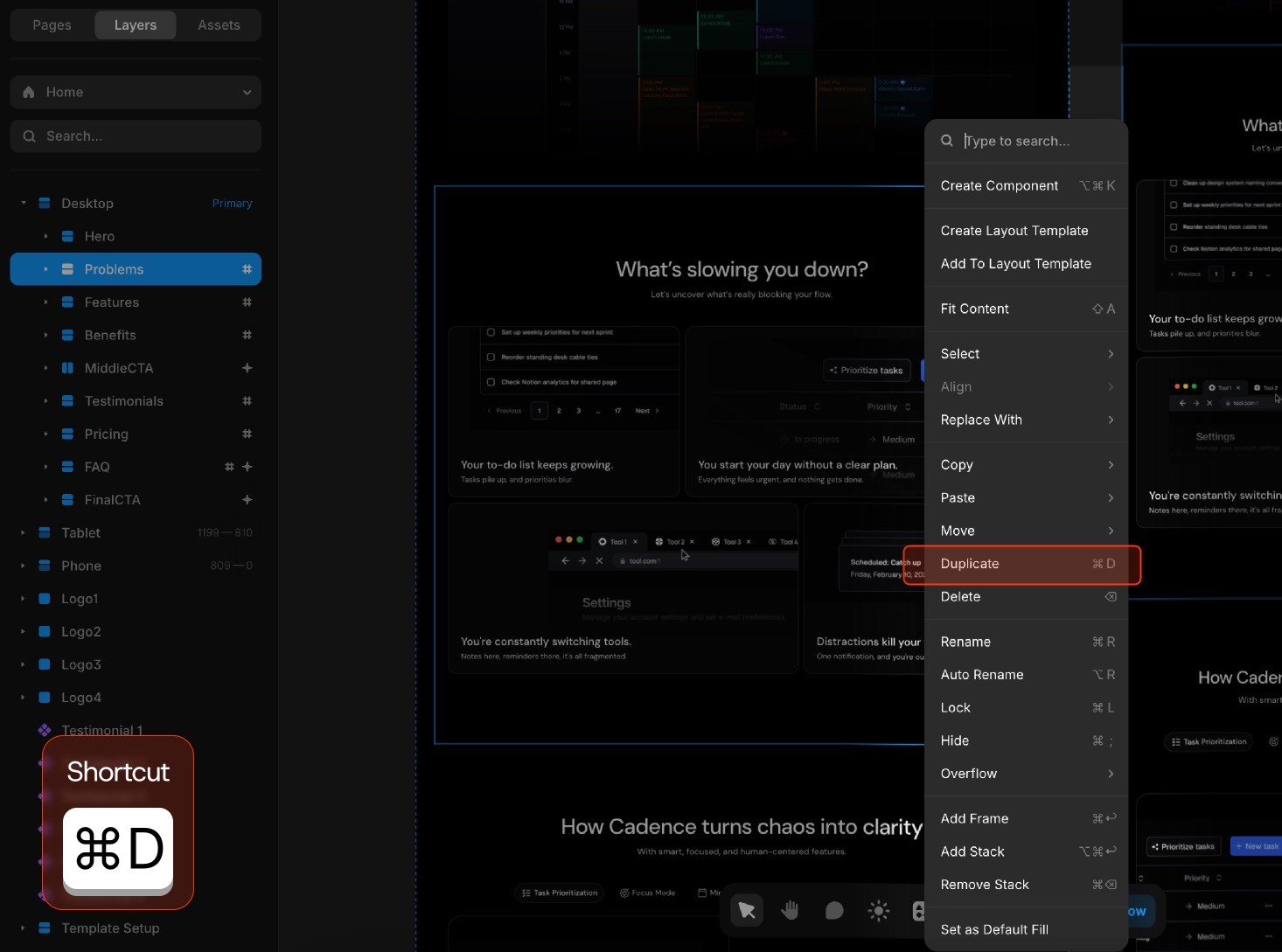
Task: Activate the comment bubble tool
Action: (834, 911)
